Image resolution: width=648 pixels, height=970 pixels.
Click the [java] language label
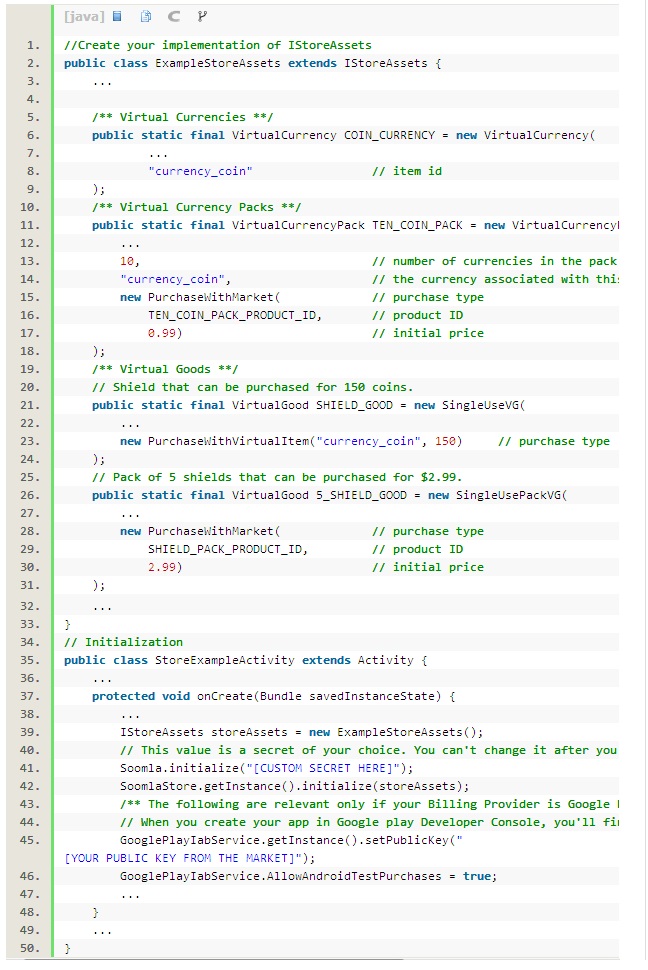[83, 17]
